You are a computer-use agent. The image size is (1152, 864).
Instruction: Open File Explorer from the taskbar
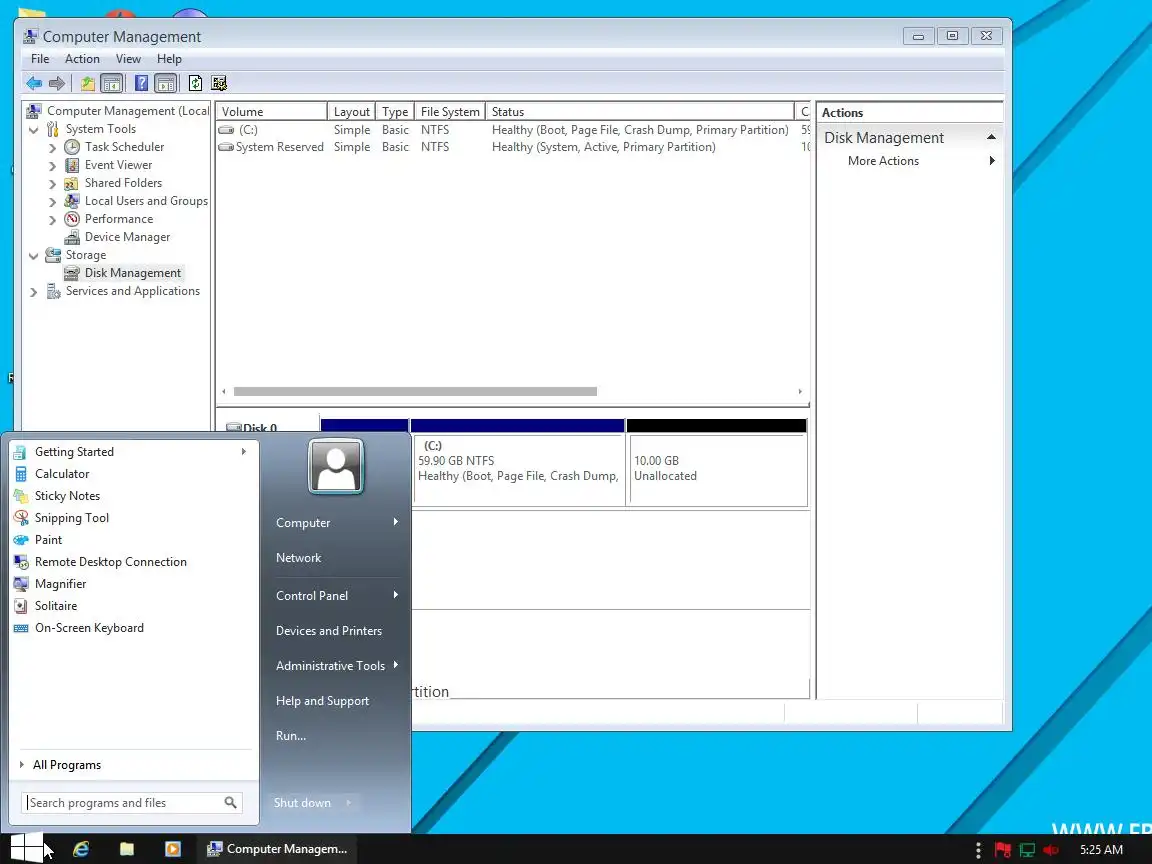126,849
